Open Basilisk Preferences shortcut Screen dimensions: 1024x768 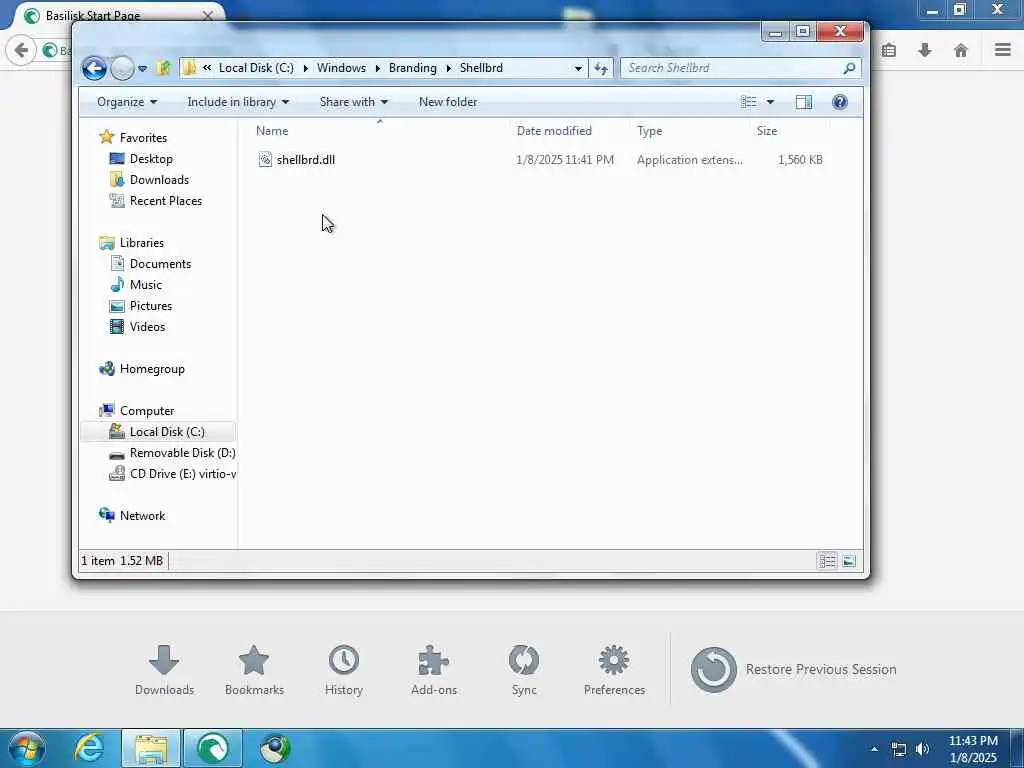coord(614,671)
